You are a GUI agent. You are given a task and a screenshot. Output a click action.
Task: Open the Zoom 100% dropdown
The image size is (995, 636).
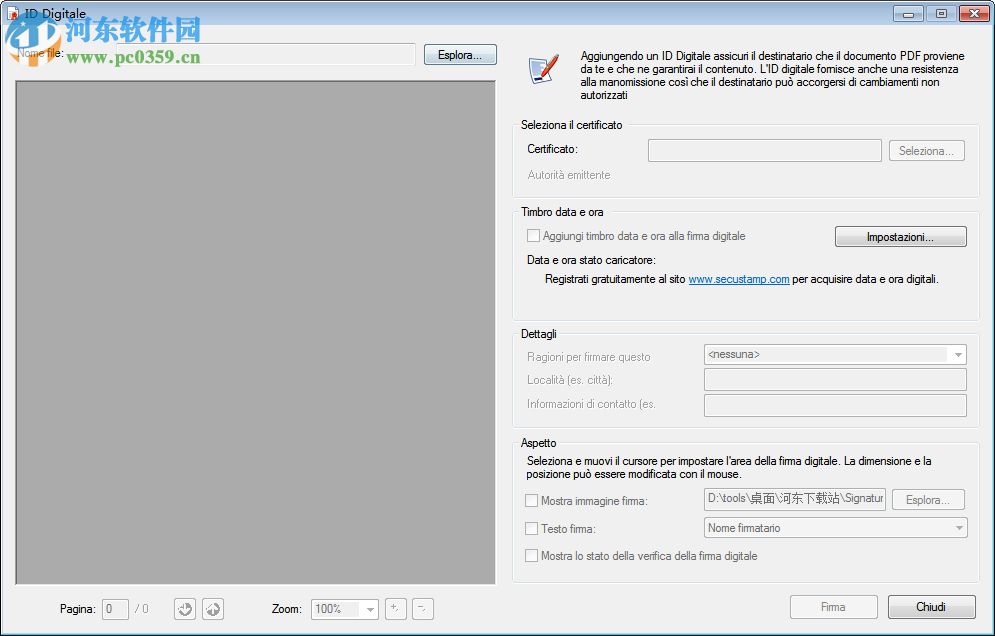click(x=345, y=609)
